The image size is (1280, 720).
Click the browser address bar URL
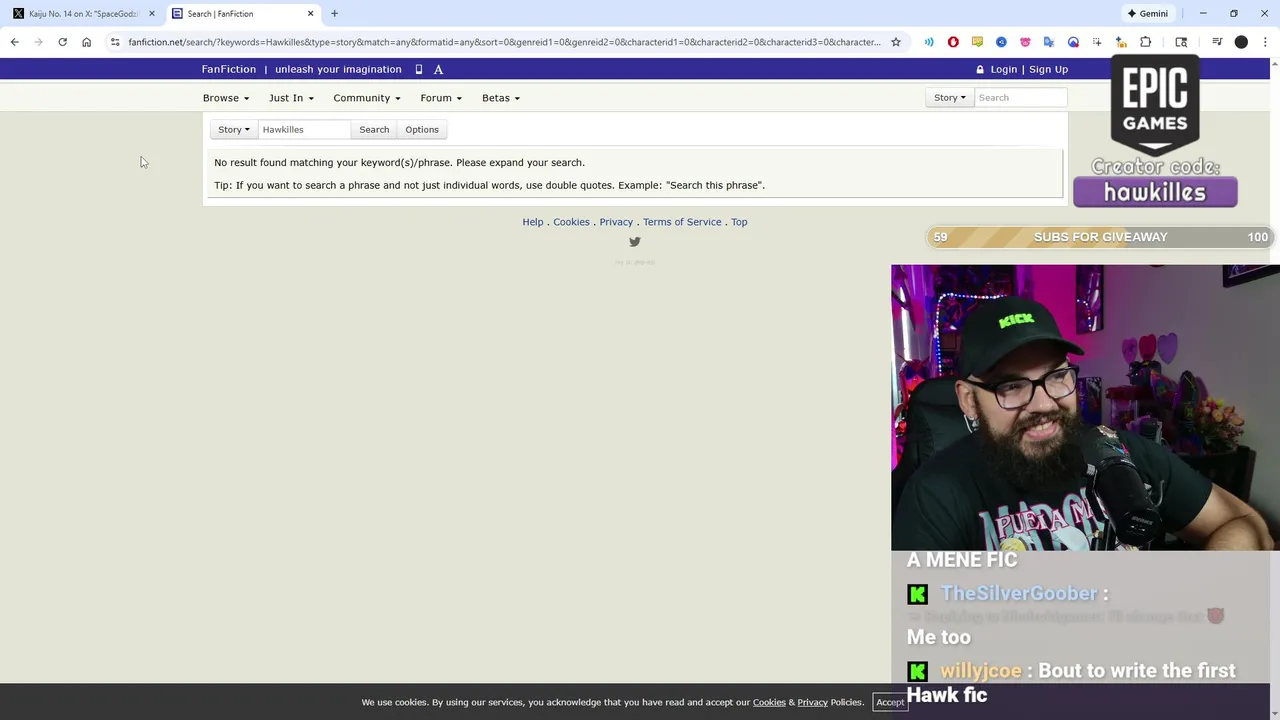tap(504, 42)
